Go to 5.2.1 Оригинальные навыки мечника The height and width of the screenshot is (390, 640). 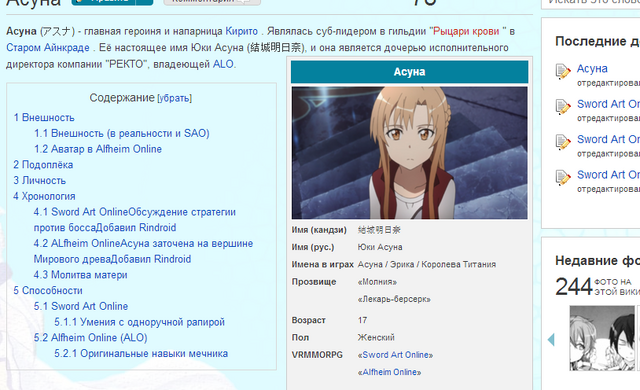(141, 353)
